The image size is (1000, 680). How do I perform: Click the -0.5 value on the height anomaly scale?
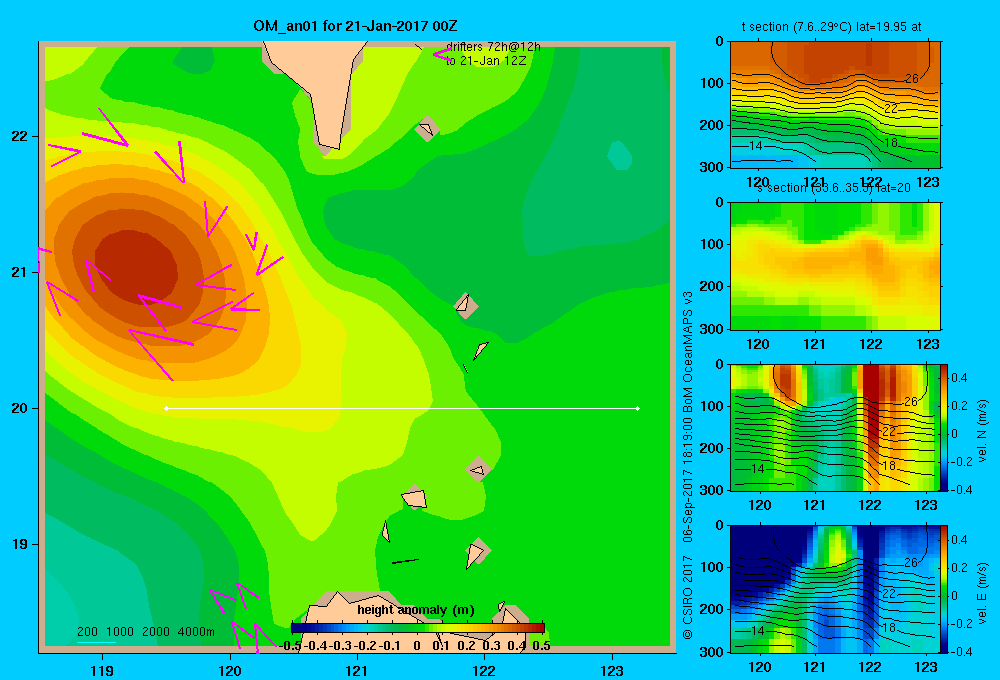tap(290, 646)
